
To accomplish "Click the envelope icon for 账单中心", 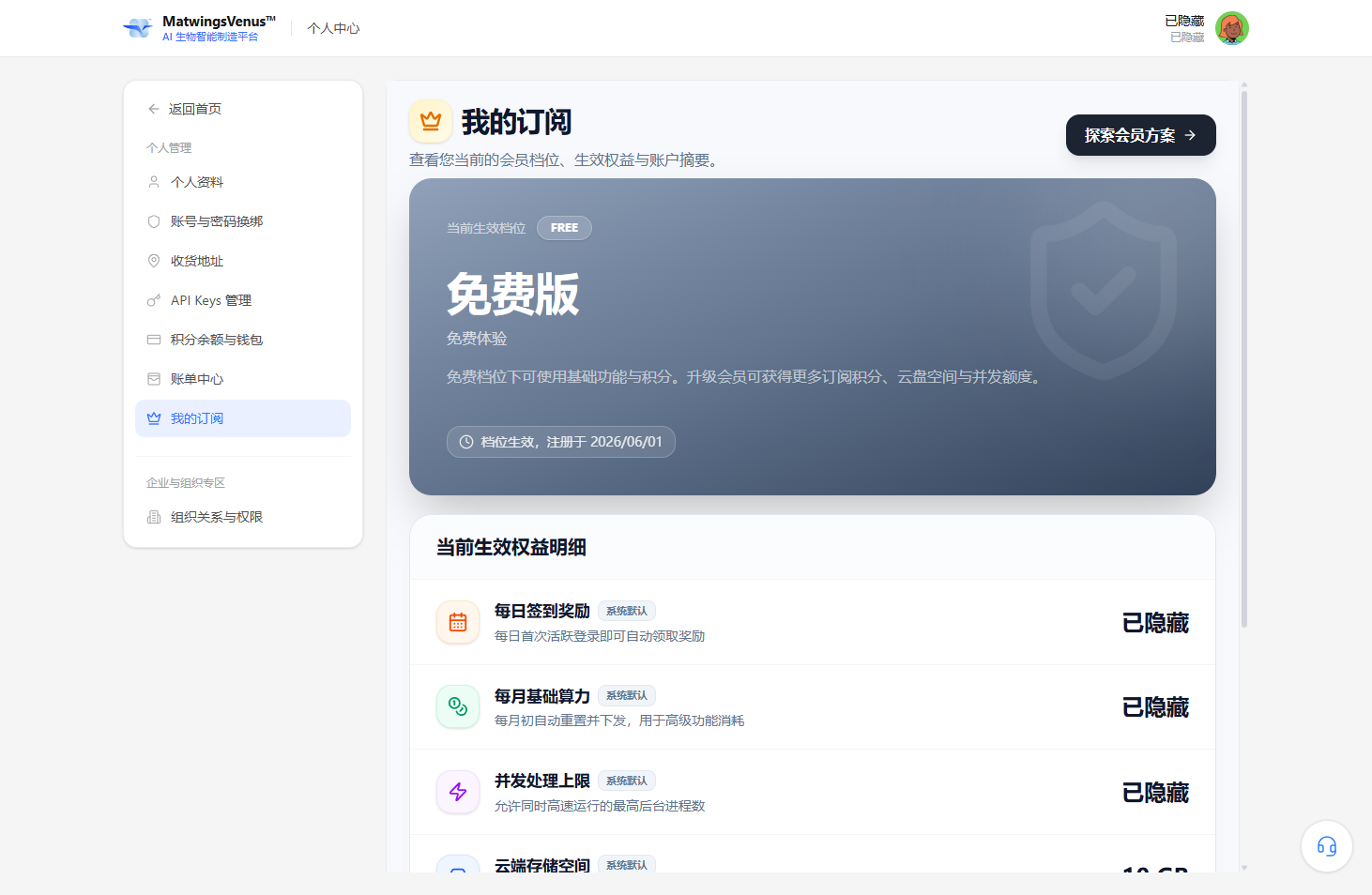I will click(x=154, y=379).
